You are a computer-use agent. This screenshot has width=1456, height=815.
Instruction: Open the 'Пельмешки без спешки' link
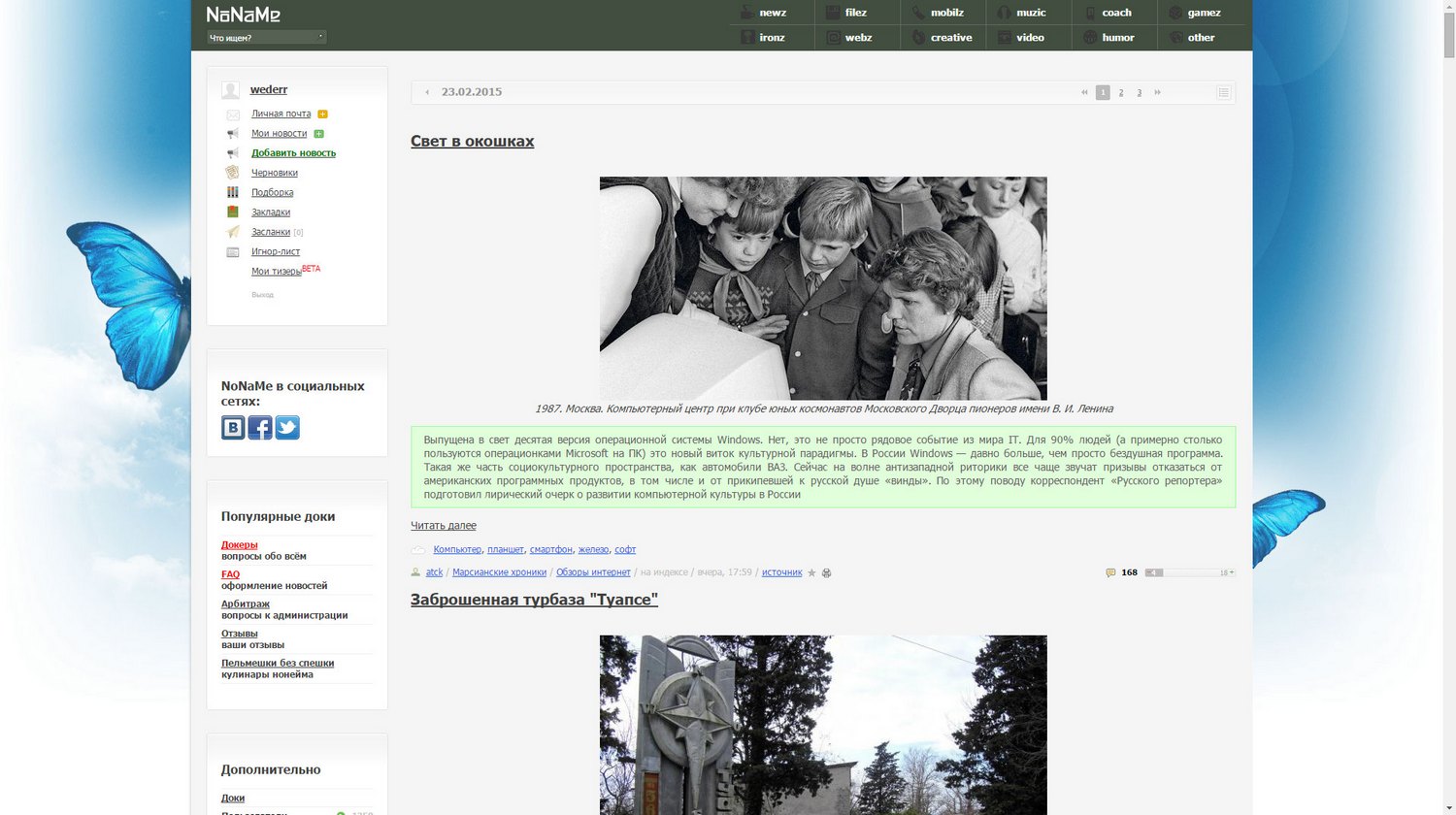pyautogui.click(x=278, y=663)
